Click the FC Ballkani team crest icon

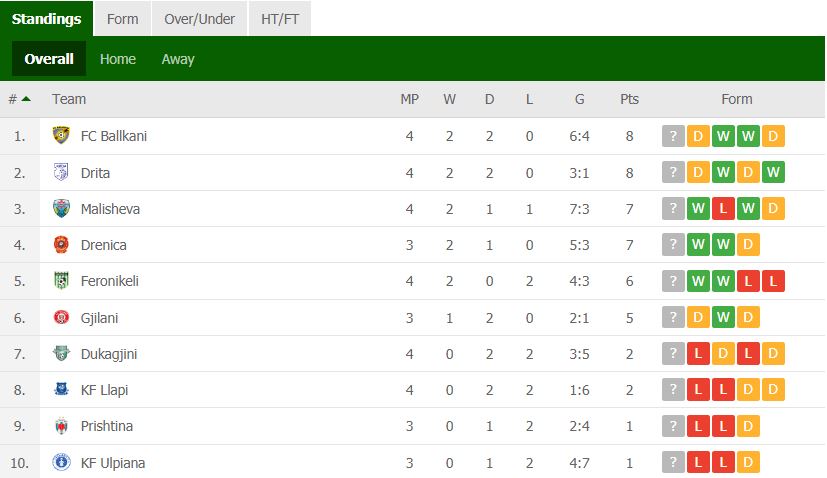tap(61, 136)
